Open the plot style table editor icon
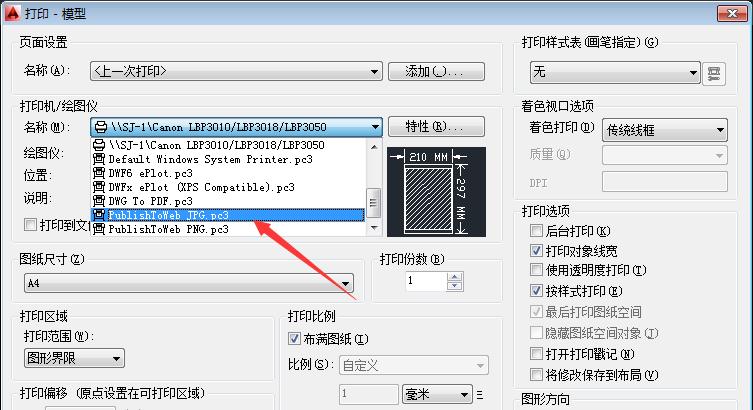This screenshot has width=753, height=410. [714, 73]
